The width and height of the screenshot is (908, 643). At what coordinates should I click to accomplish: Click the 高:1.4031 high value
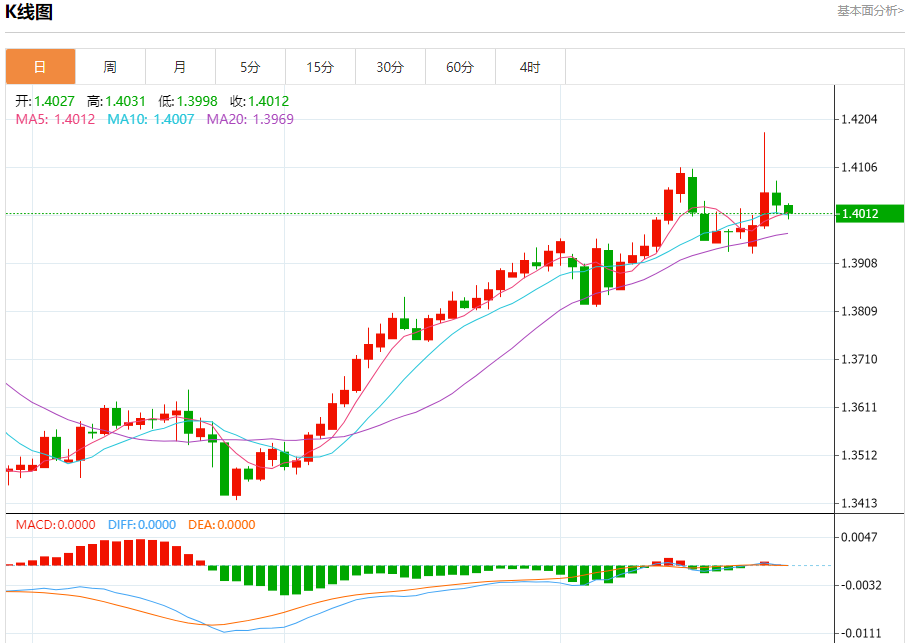(x=116, y=101)
